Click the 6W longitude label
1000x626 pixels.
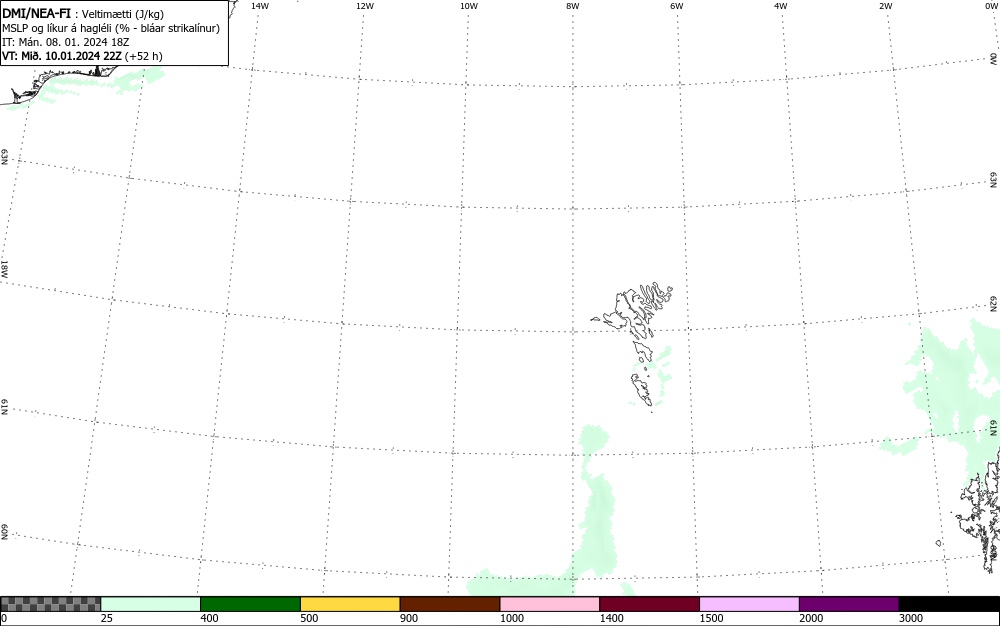[677, 6]
